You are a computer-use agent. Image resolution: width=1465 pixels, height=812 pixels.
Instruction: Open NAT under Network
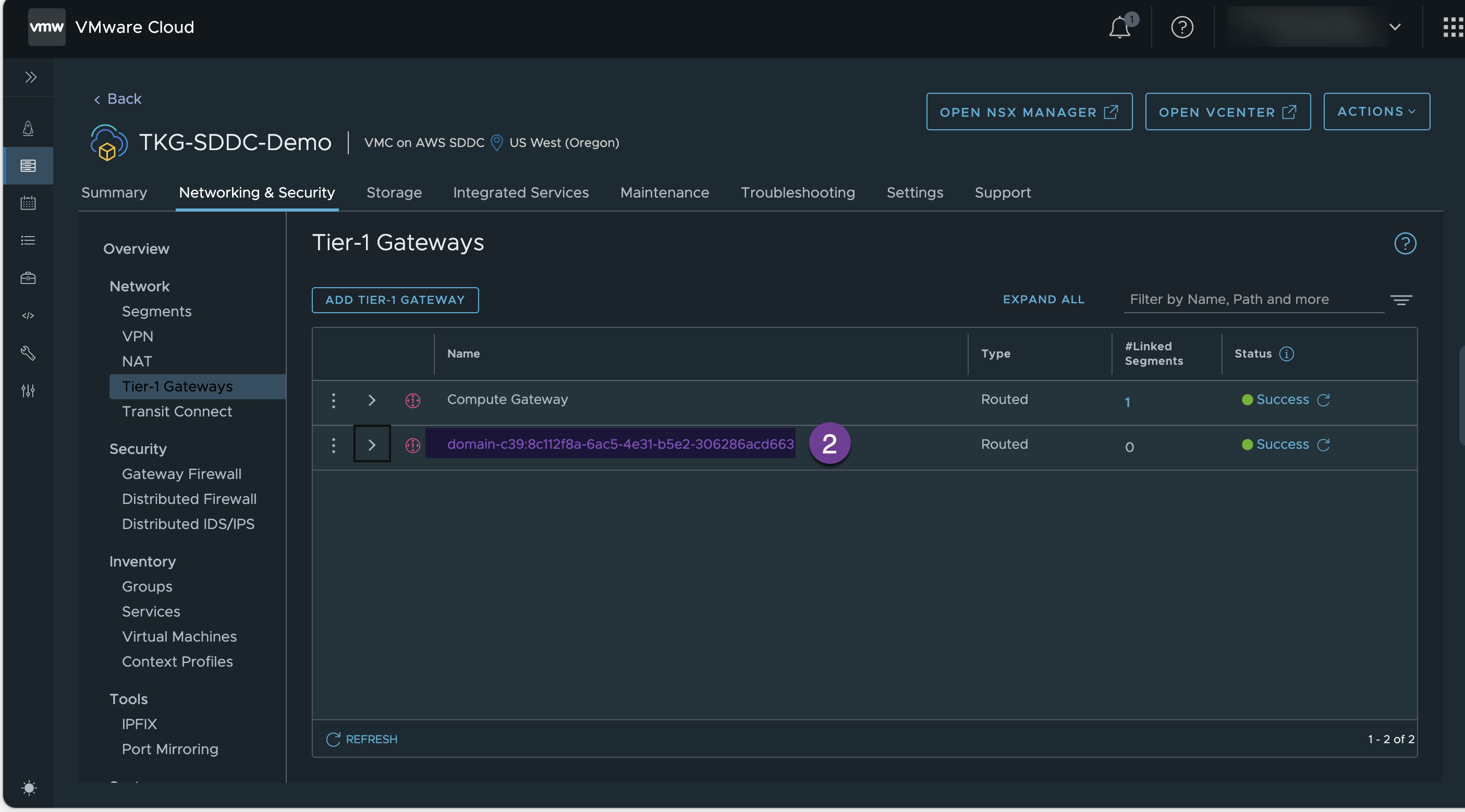137,361
